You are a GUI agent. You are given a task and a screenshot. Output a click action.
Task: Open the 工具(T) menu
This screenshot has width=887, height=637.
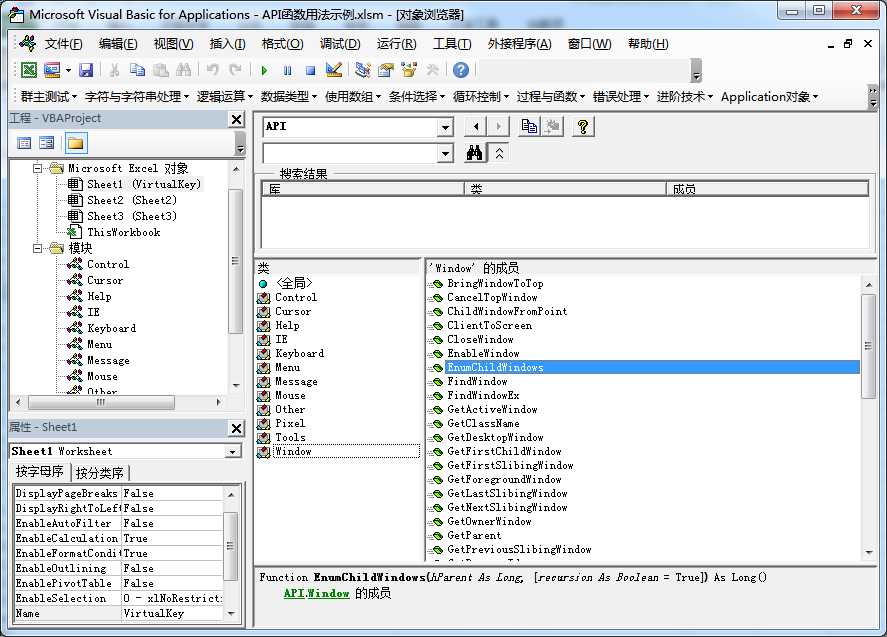click(452, 44)
